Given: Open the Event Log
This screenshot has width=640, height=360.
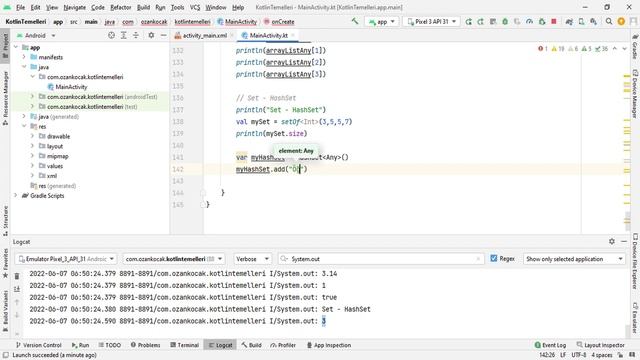Looking at the screenshot, I should click(550, 345).
